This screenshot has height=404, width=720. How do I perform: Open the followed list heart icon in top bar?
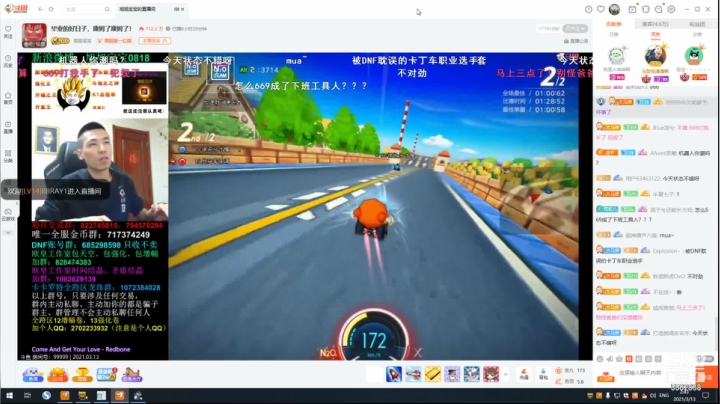601,9
